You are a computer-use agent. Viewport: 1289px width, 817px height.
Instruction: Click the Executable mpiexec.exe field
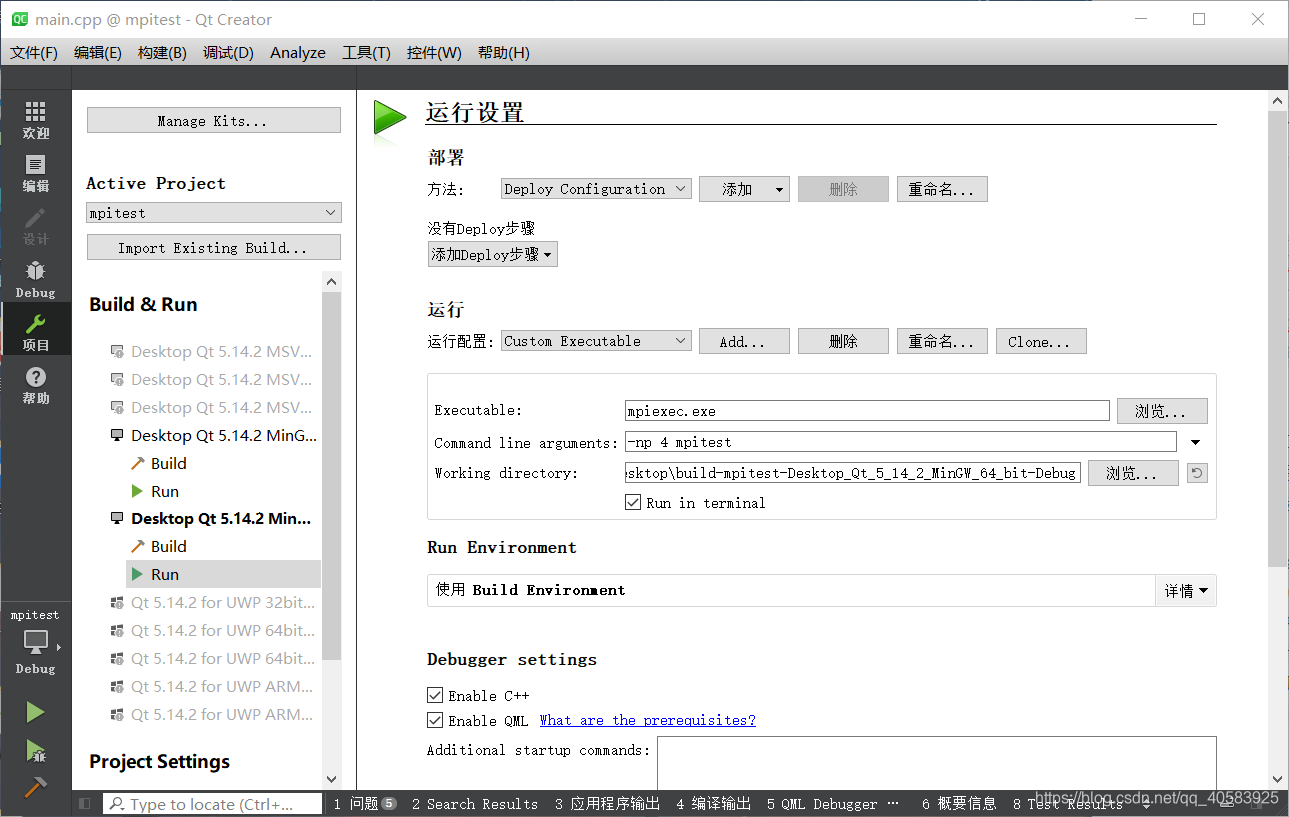[x=867, y=411]
